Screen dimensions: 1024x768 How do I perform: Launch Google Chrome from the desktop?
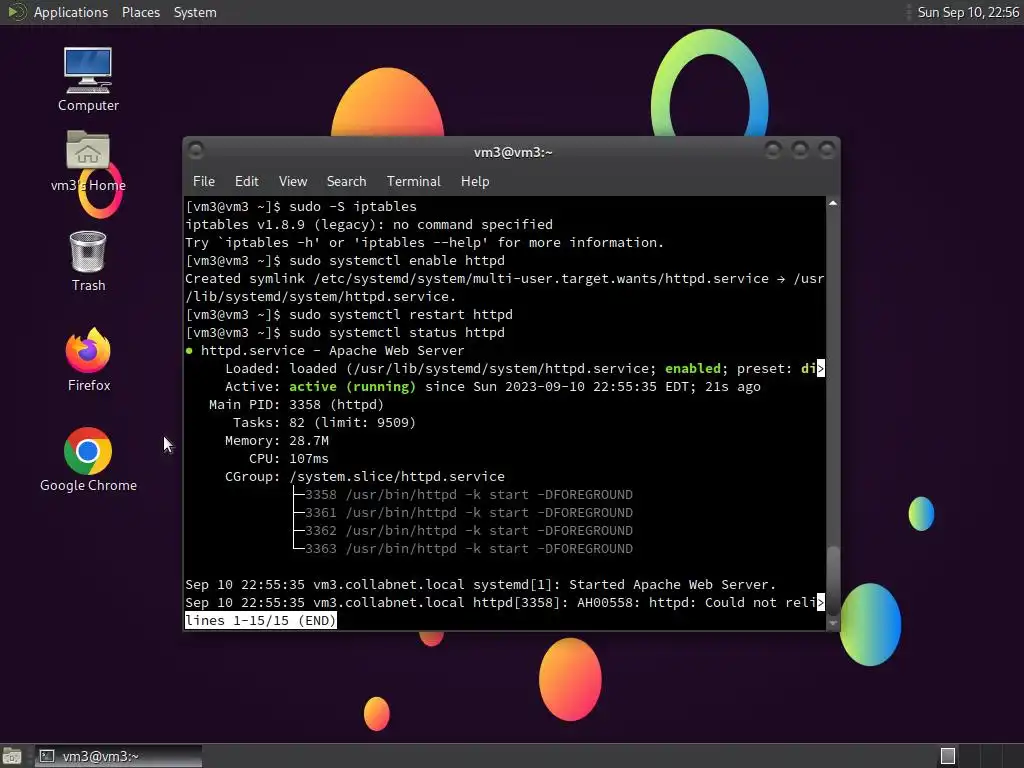[88, 459]
